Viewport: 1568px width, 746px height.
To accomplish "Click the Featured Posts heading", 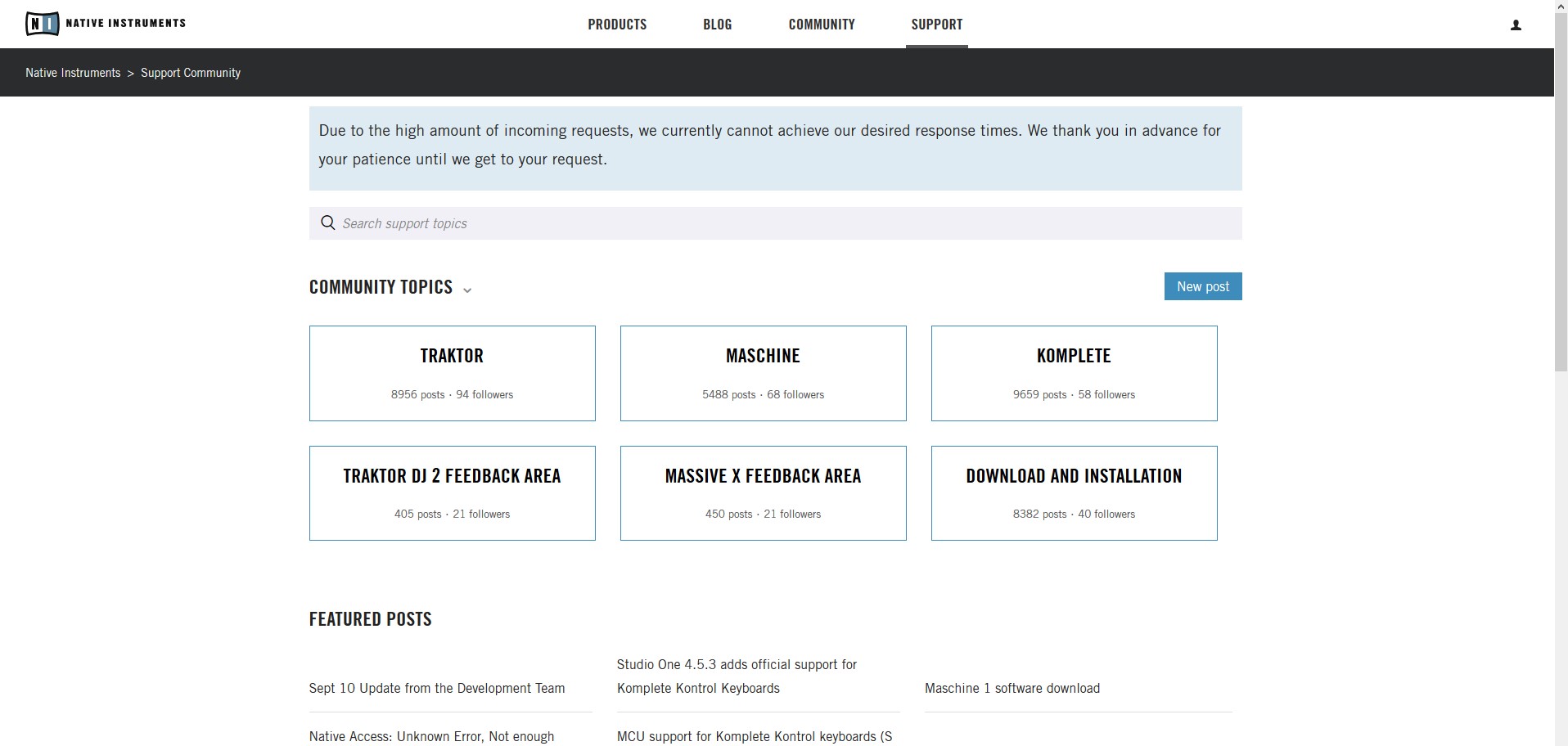I will [370, 619].
